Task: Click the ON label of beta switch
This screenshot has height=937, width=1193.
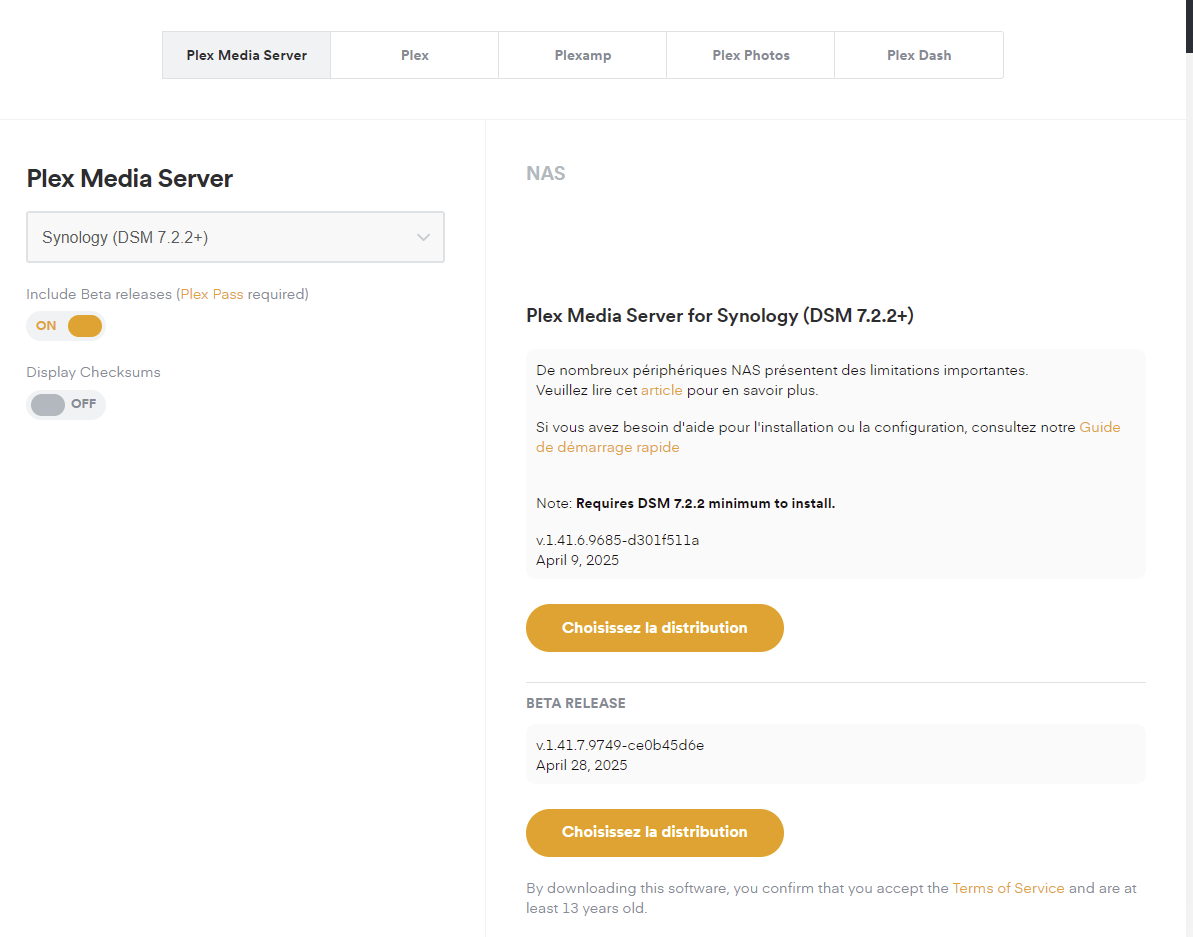Action: [x=46, y=326]
